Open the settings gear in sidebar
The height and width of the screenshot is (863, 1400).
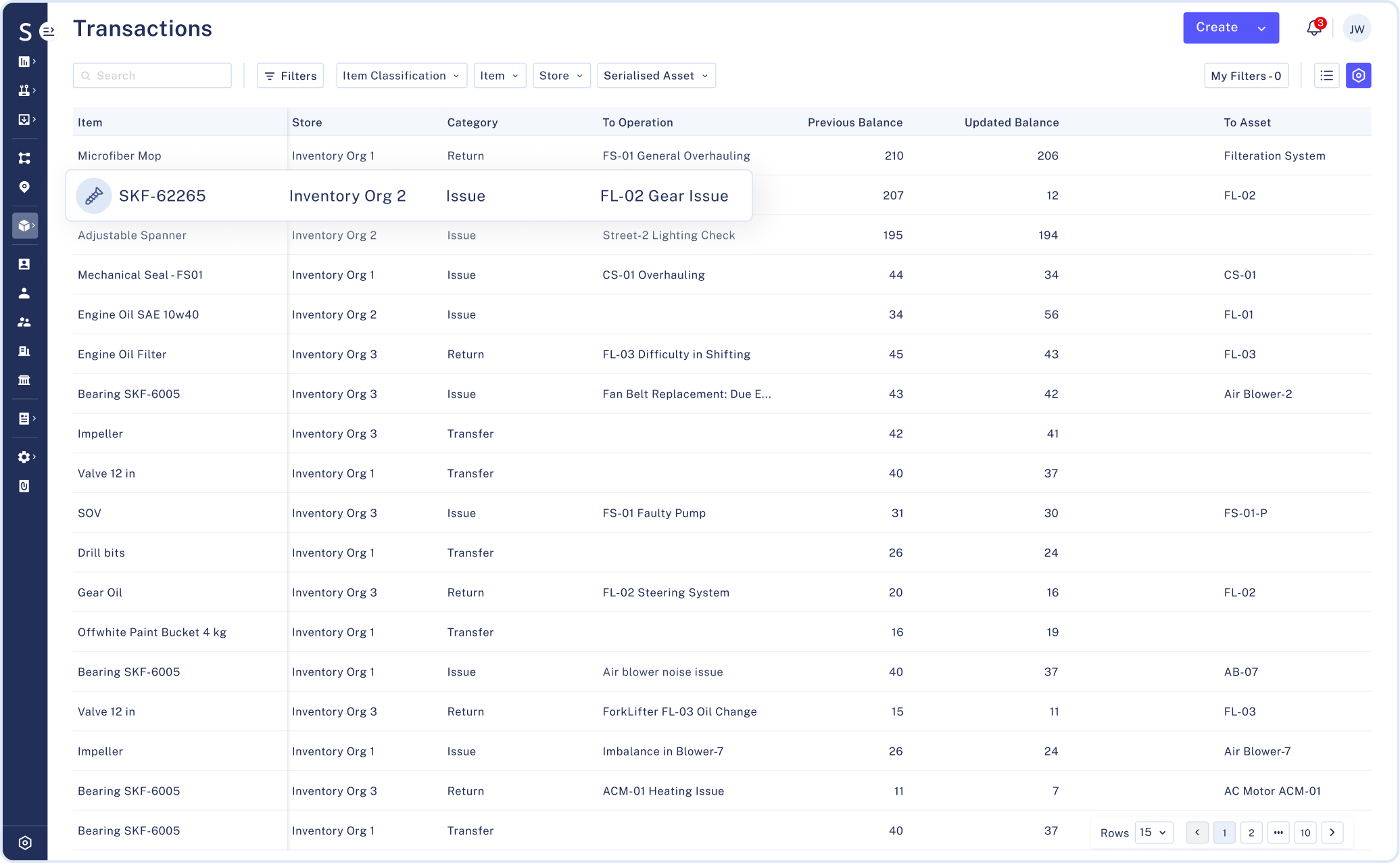click(24, 457)
